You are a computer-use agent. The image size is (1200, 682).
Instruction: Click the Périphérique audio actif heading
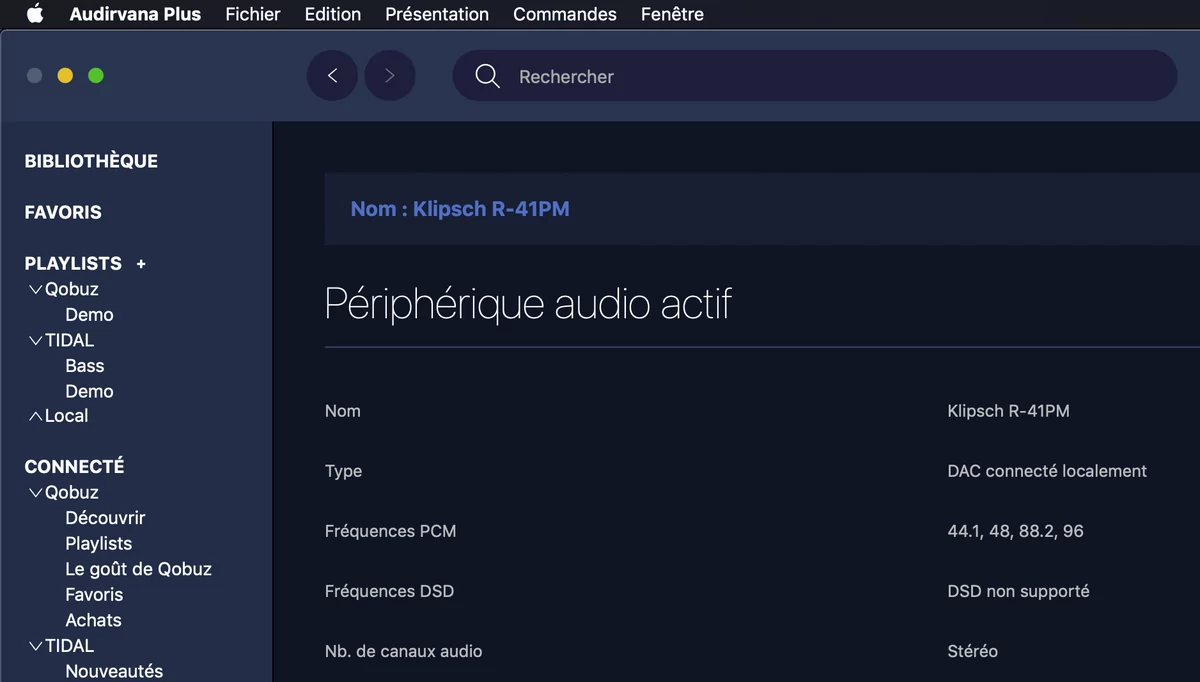point(528,303)
